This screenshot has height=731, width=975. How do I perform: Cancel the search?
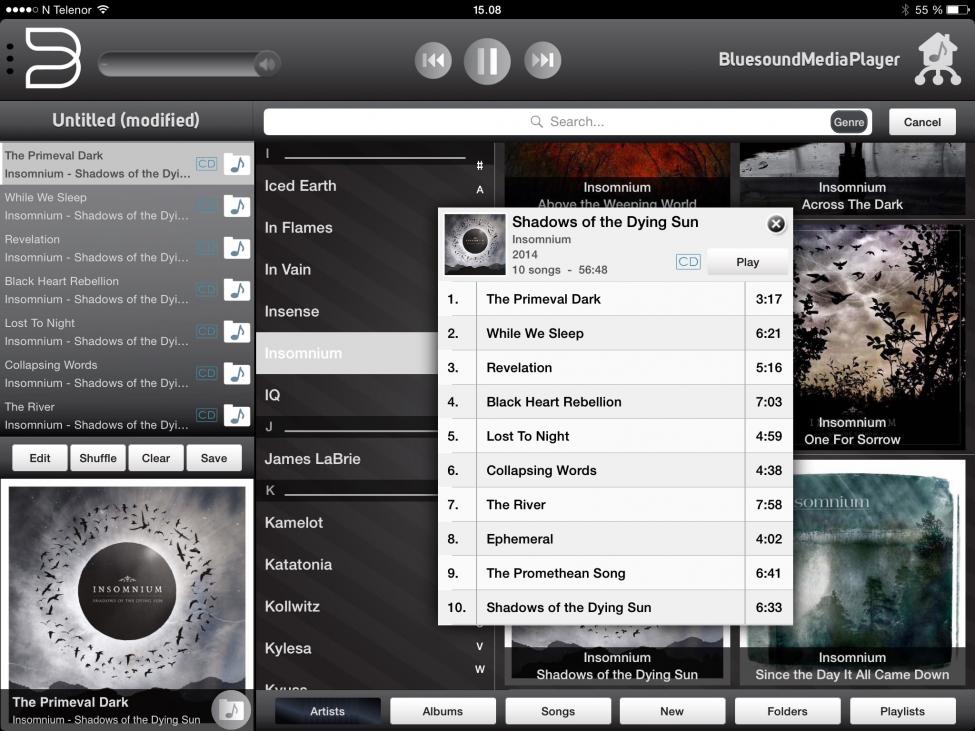click(x=922, y=122)
